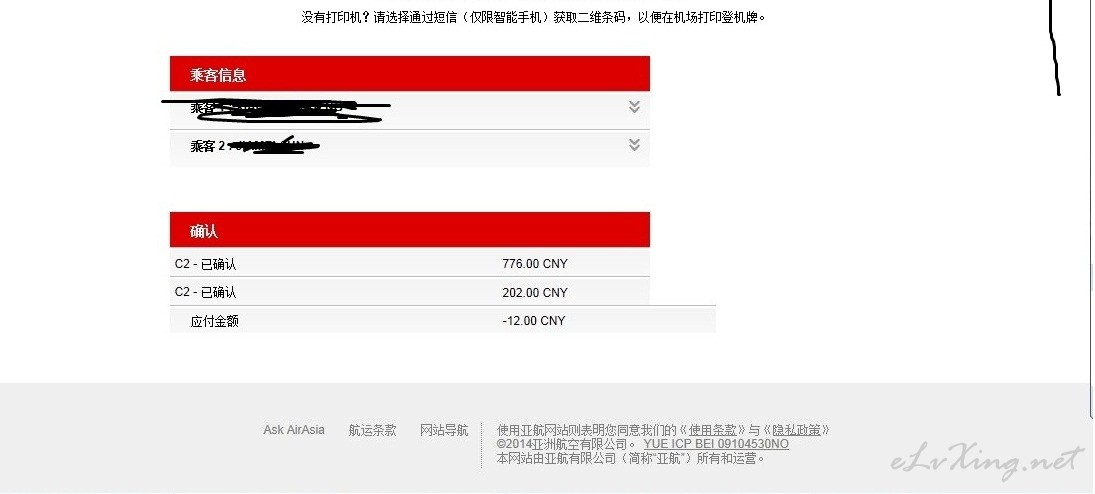1095x494 pixels.
Task: Click the eLvXing.net watermark logo
Action: 988,463
